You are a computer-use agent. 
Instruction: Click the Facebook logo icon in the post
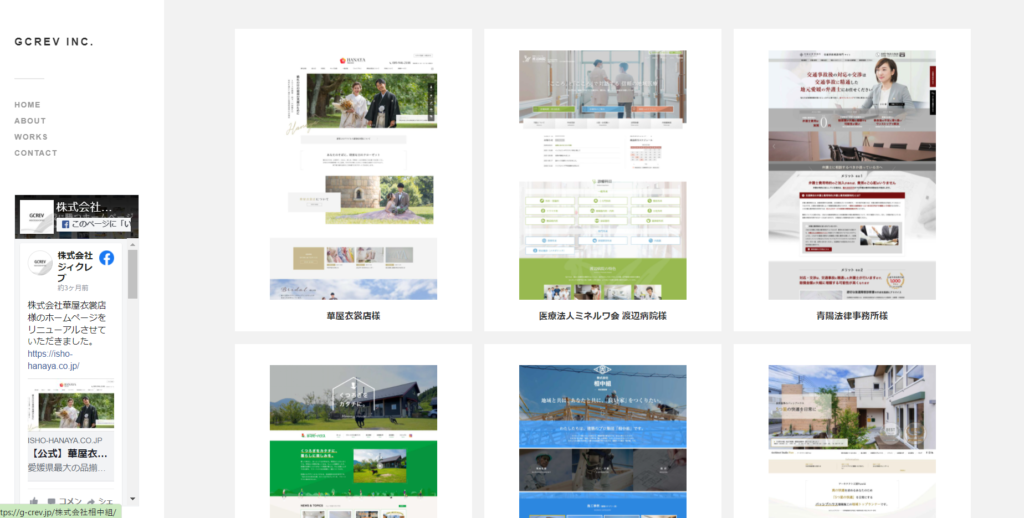pyautogui.click(x=106, y=258)
